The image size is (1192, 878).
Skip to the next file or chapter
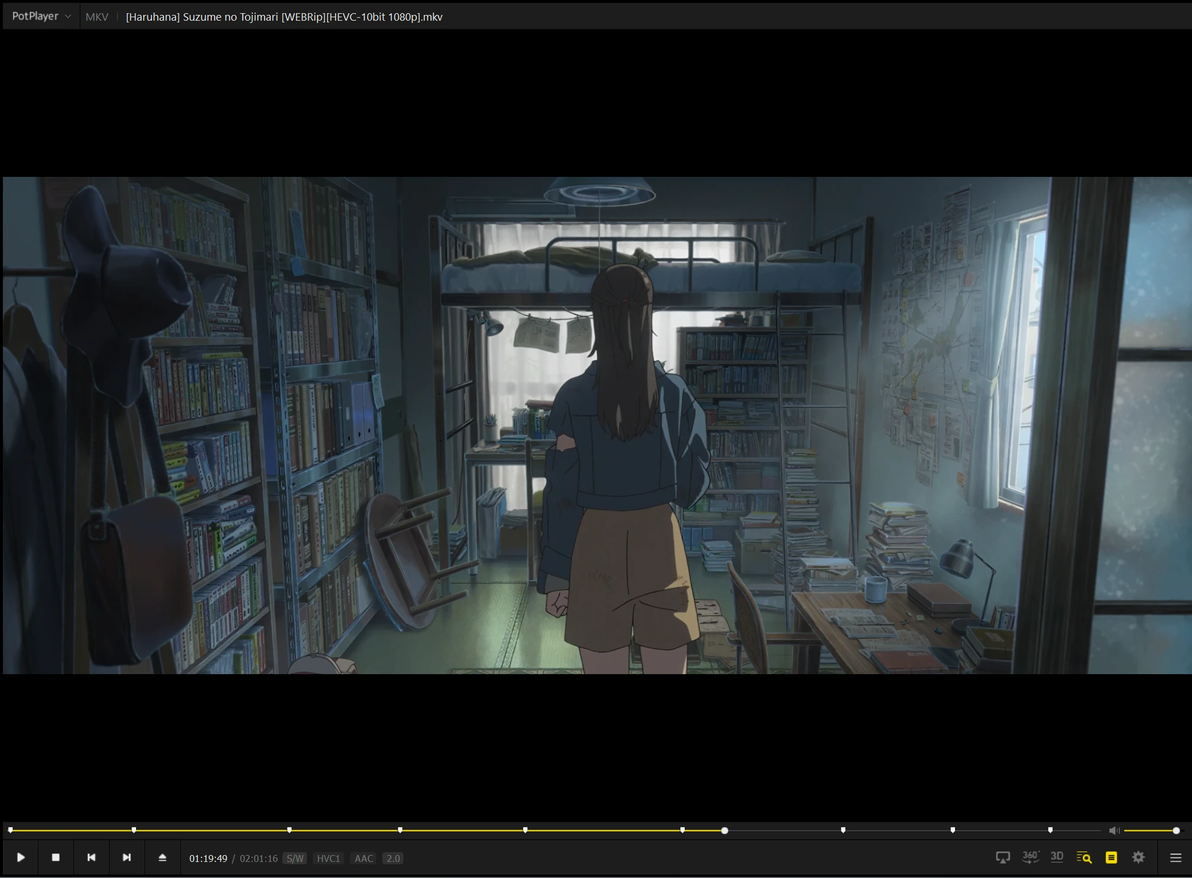[x=126, y=857]
